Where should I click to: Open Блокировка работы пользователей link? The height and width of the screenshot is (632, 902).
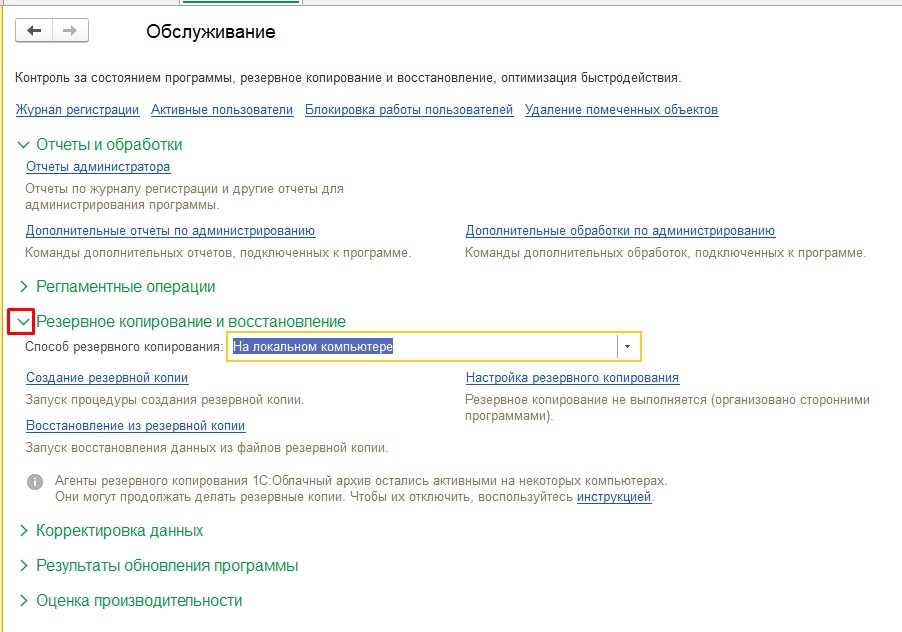point(408,110)
